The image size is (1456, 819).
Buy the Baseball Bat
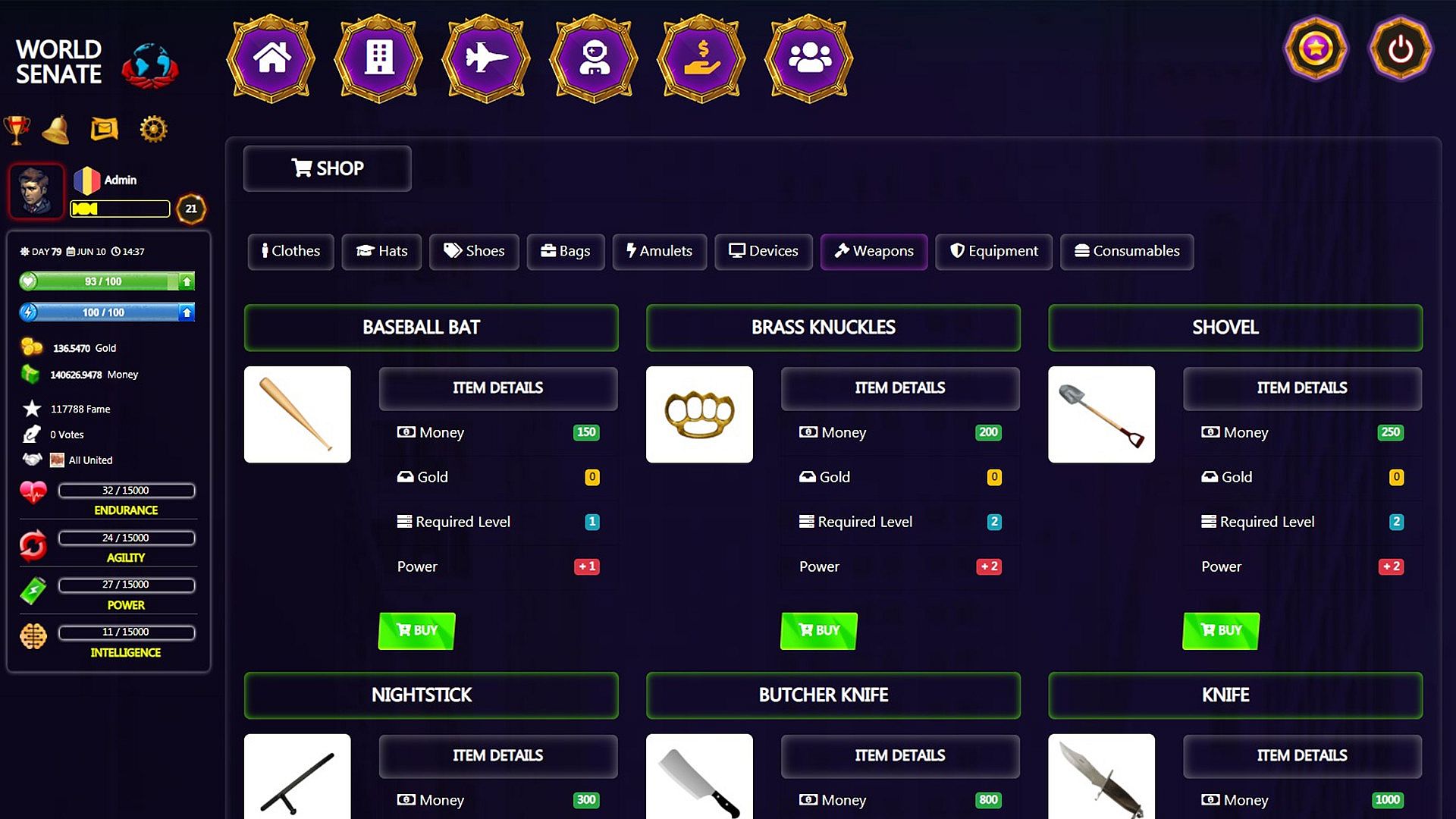tap(416, 631)
